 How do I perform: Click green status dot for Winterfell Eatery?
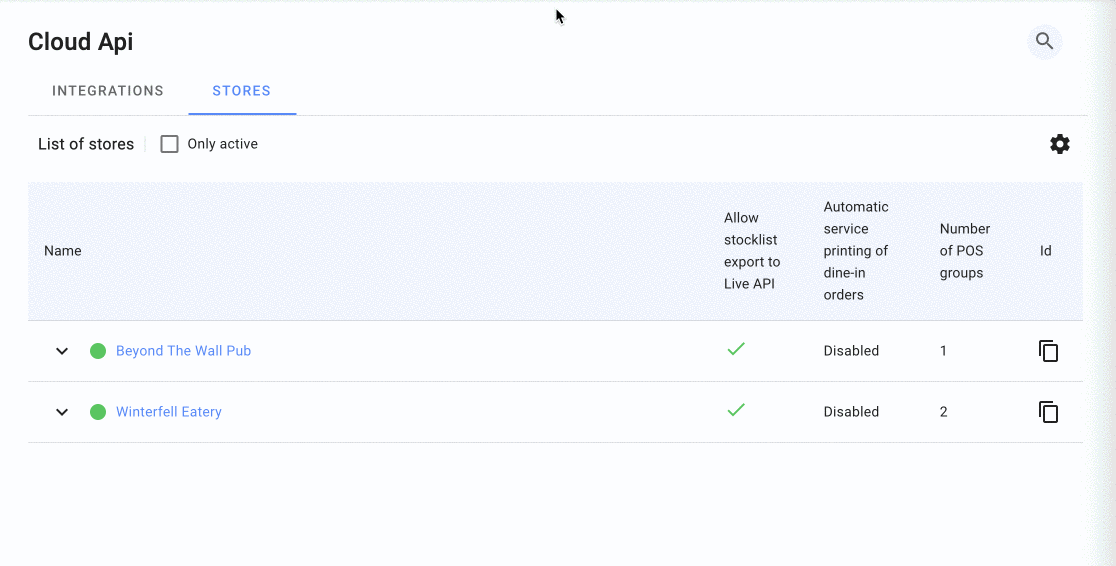(x=98, y=412)
